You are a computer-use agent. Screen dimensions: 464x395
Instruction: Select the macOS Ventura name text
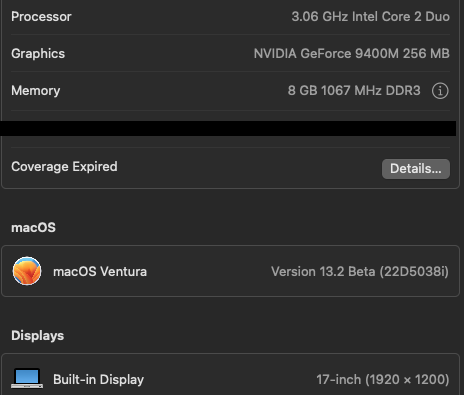click(x=100, y=271)
